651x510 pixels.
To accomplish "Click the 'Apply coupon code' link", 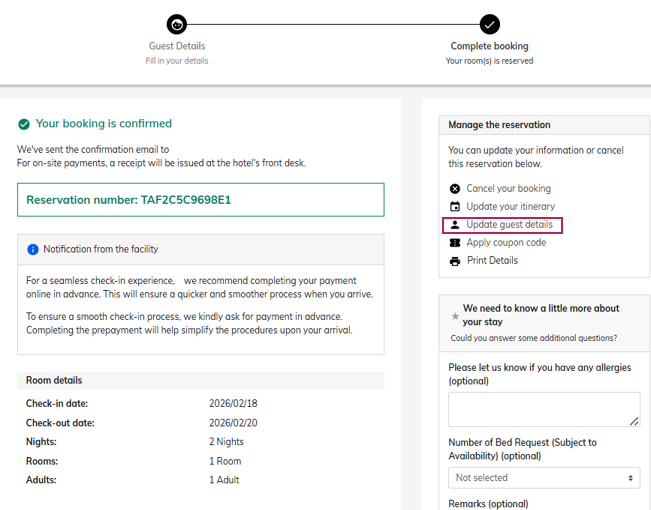I will pos(506,243).
